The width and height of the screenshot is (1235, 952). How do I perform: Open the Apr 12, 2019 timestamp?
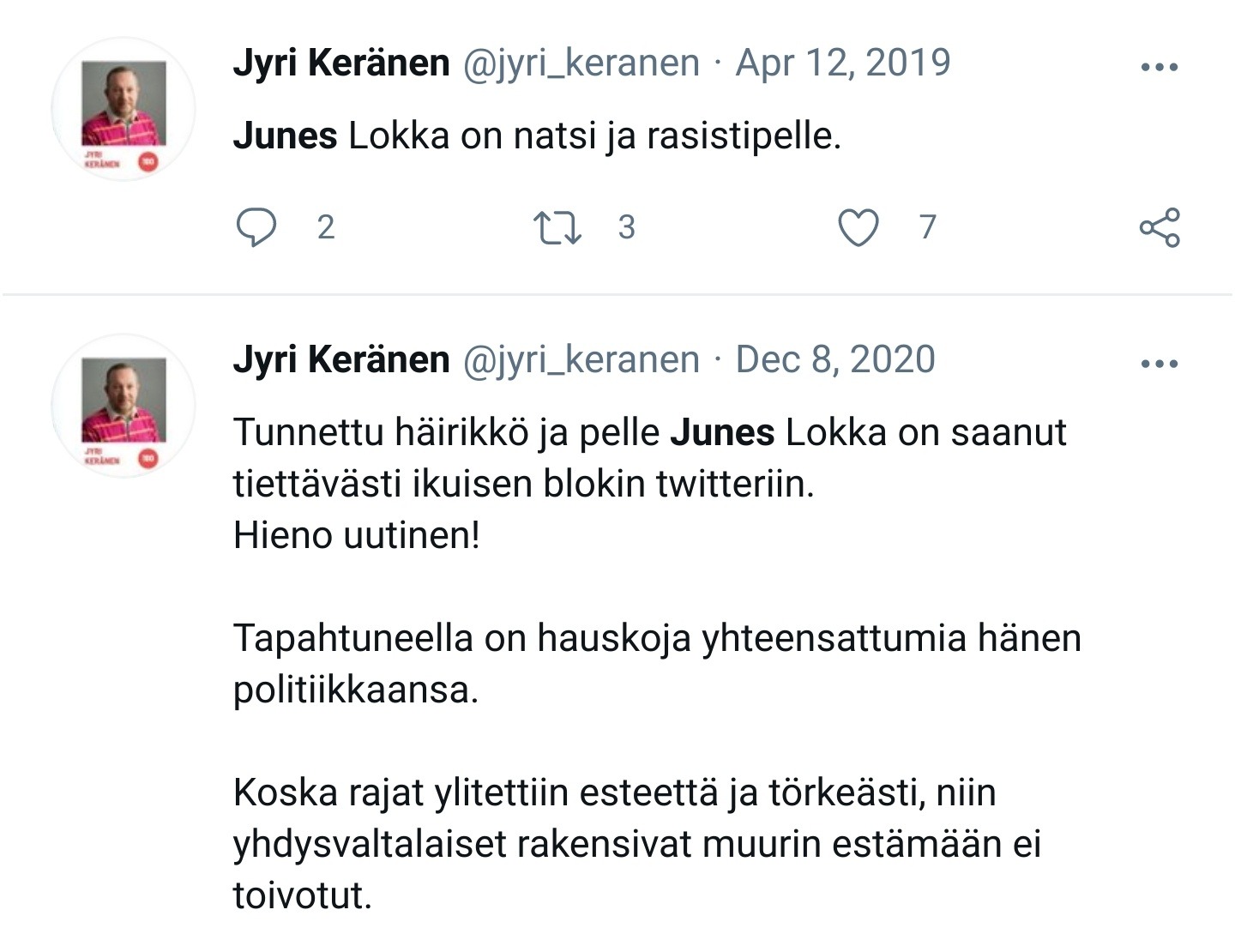[x=843, y=63]
